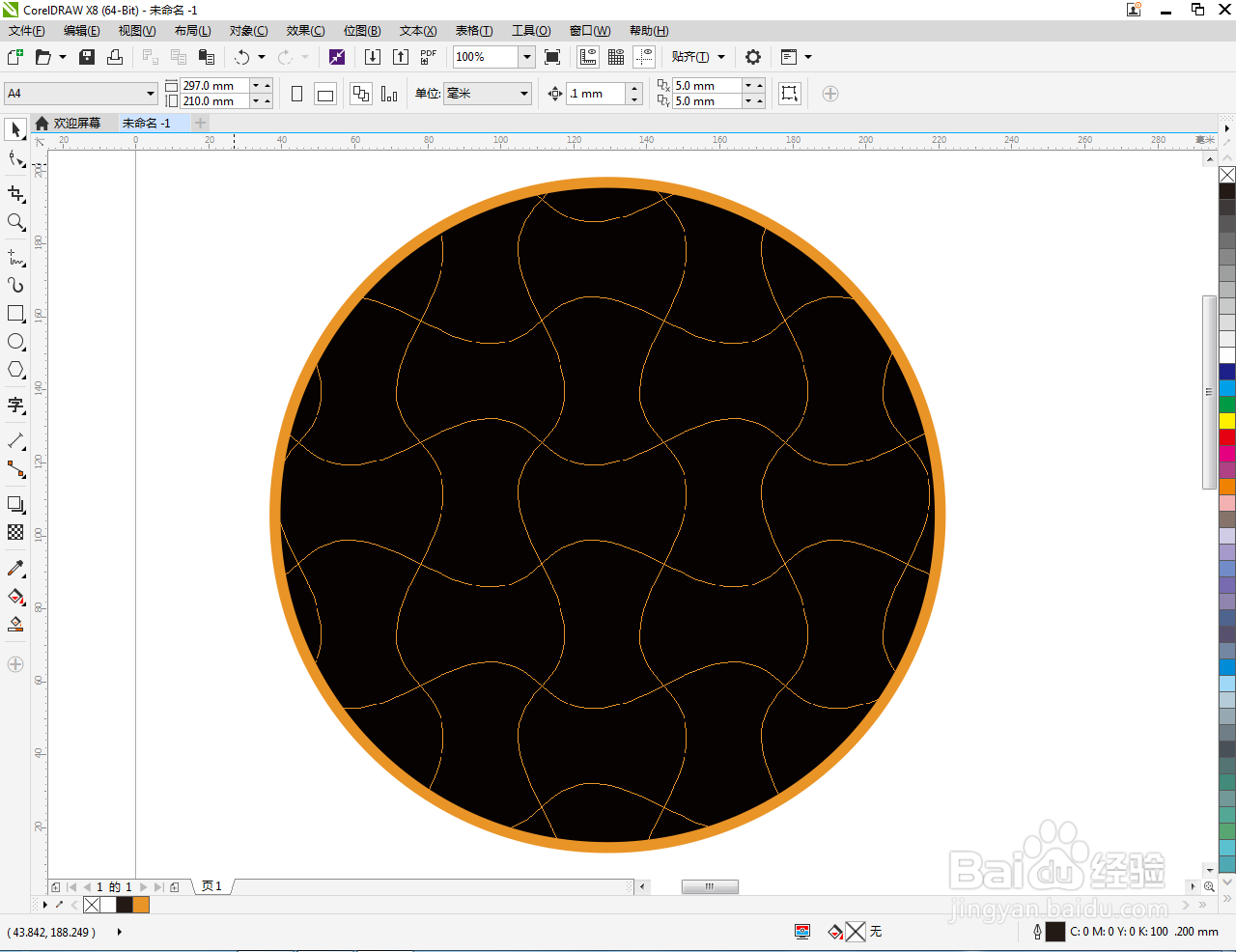Select the 页1 page tab

coord(211,886)
